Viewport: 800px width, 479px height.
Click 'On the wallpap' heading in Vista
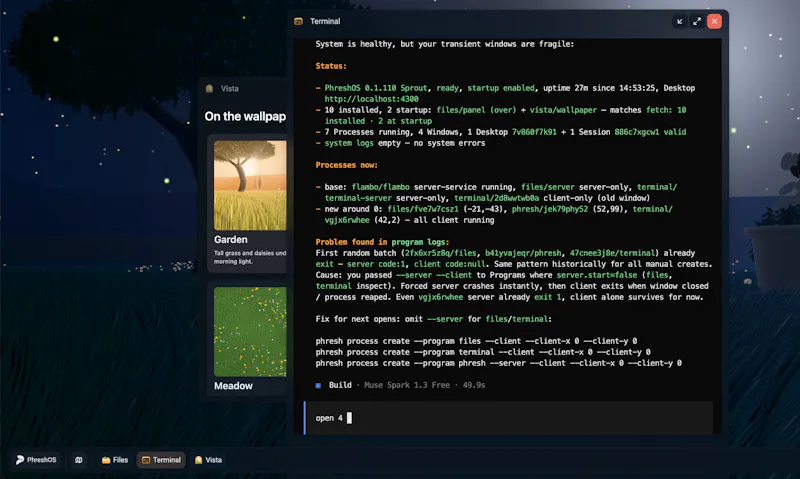pos(245,116)
